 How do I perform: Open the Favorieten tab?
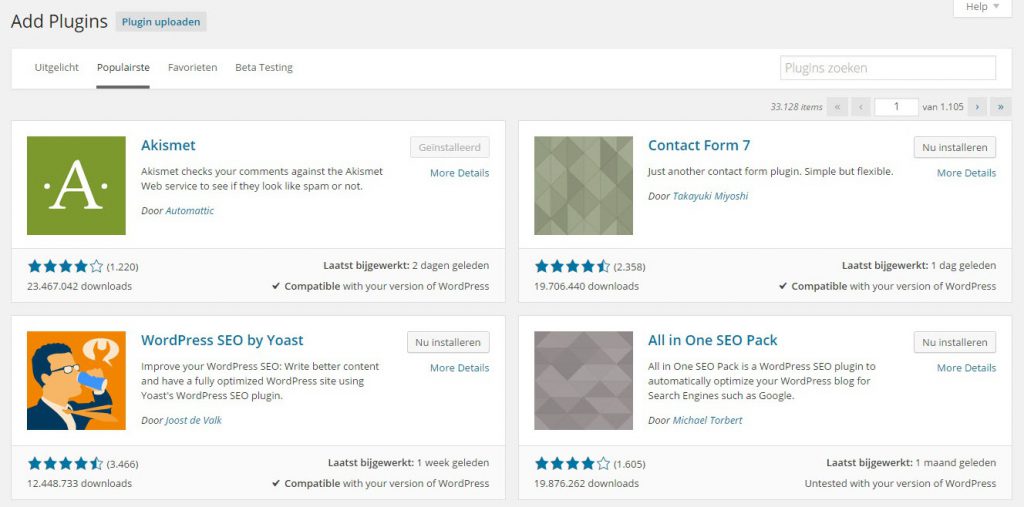[x=193, y=67]
